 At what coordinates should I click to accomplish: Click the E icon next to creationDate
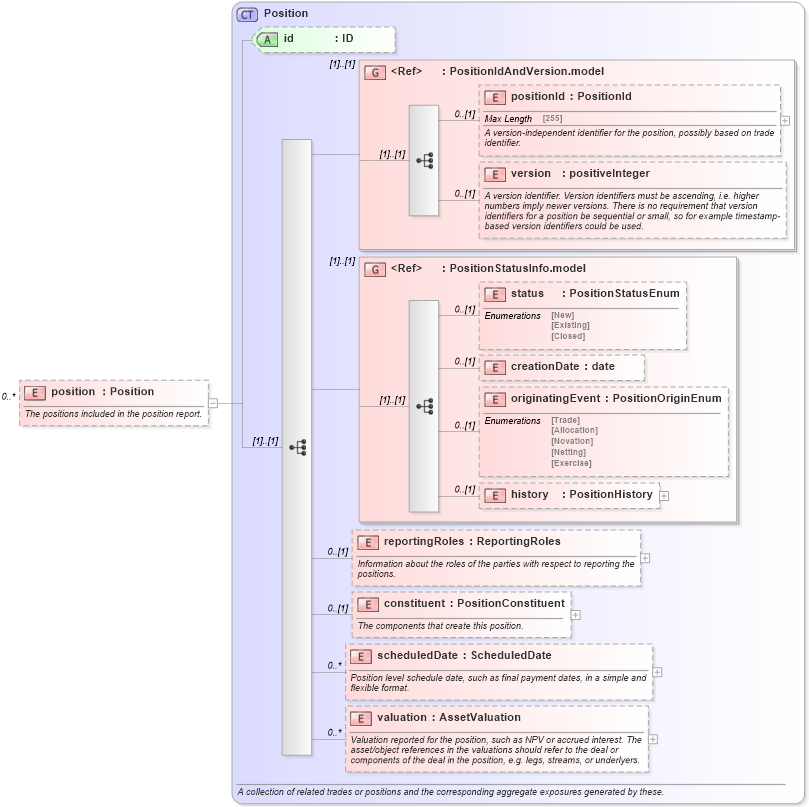[x=495, y=367]
